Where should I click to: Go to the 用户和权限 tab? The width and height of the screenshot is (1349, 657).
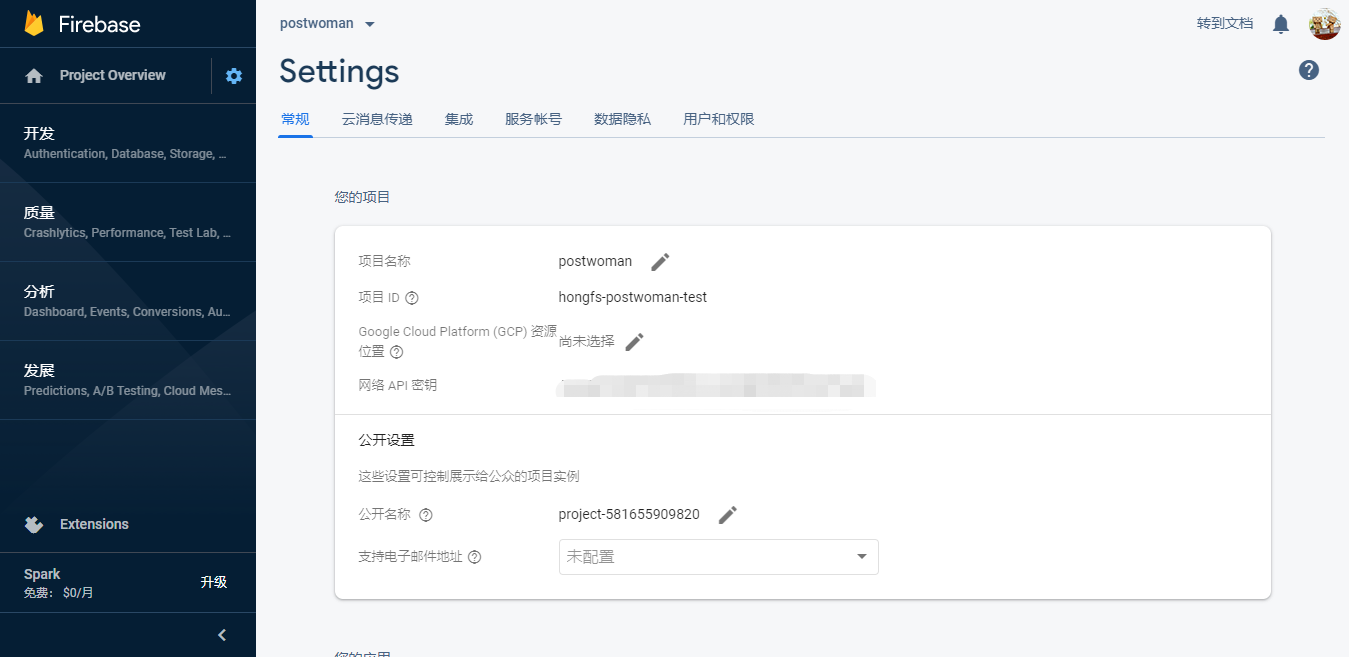[719, 119]
